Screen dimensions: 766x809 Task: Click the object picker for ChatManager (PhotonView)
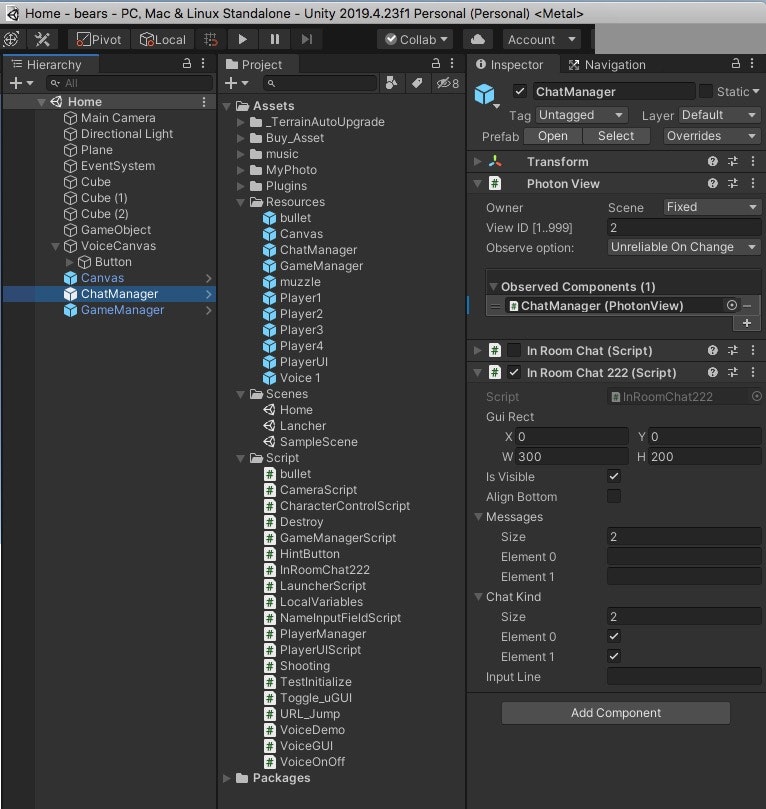pyautogui.click(x=731, y=305)
